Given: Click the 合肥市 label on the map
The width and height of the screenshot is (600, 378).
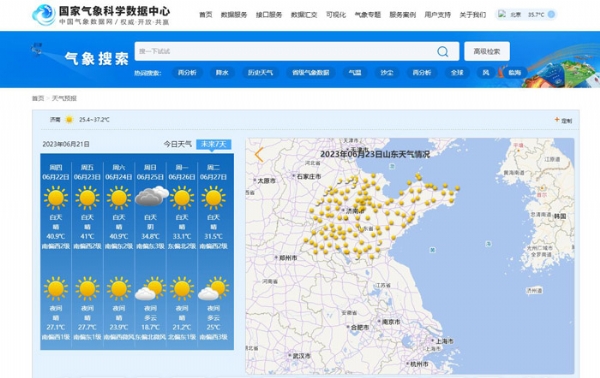Looking at the screenshot, I should (x=360, y=327).
